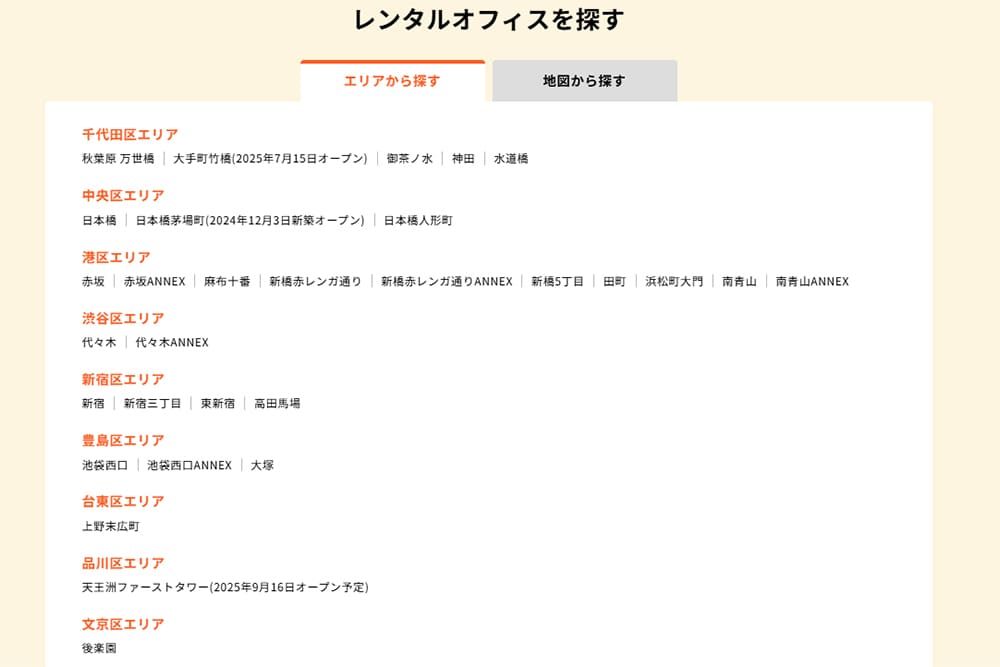Select the 池袋西口 office link
Screen dimensions: 1000x667
pyautogui.click(x=105, y=465)
